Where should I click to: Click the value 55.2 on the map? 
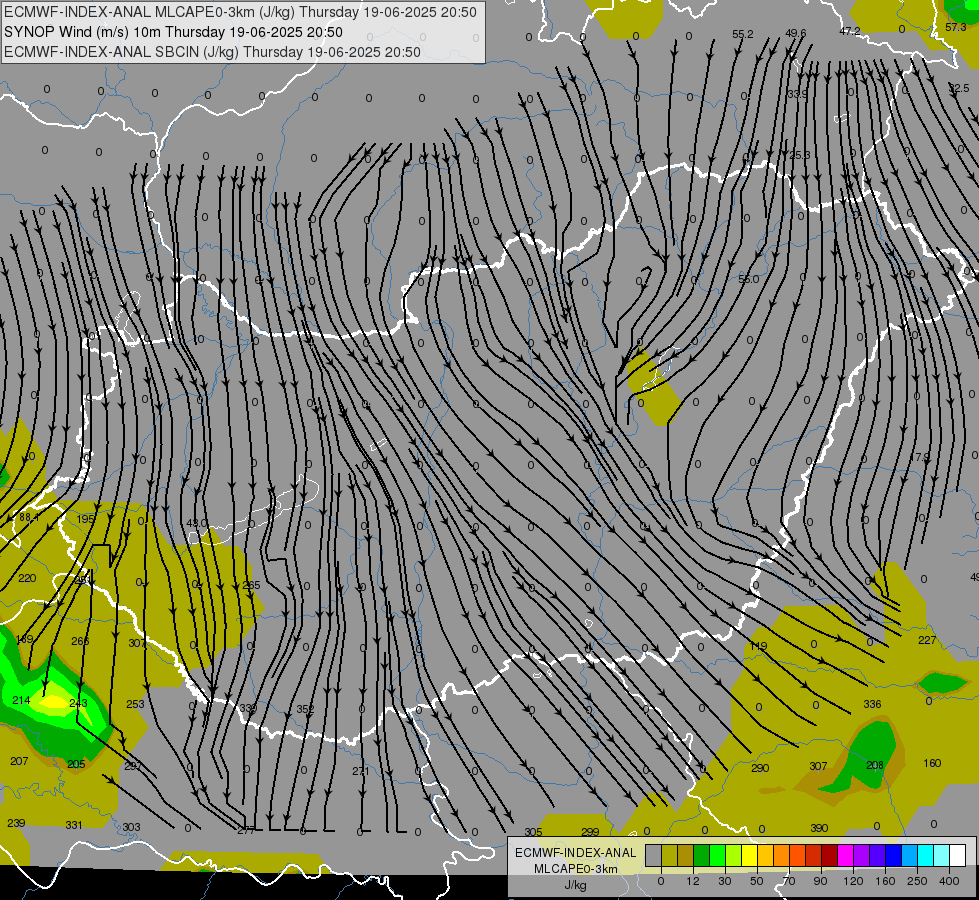tap(742, 34)
